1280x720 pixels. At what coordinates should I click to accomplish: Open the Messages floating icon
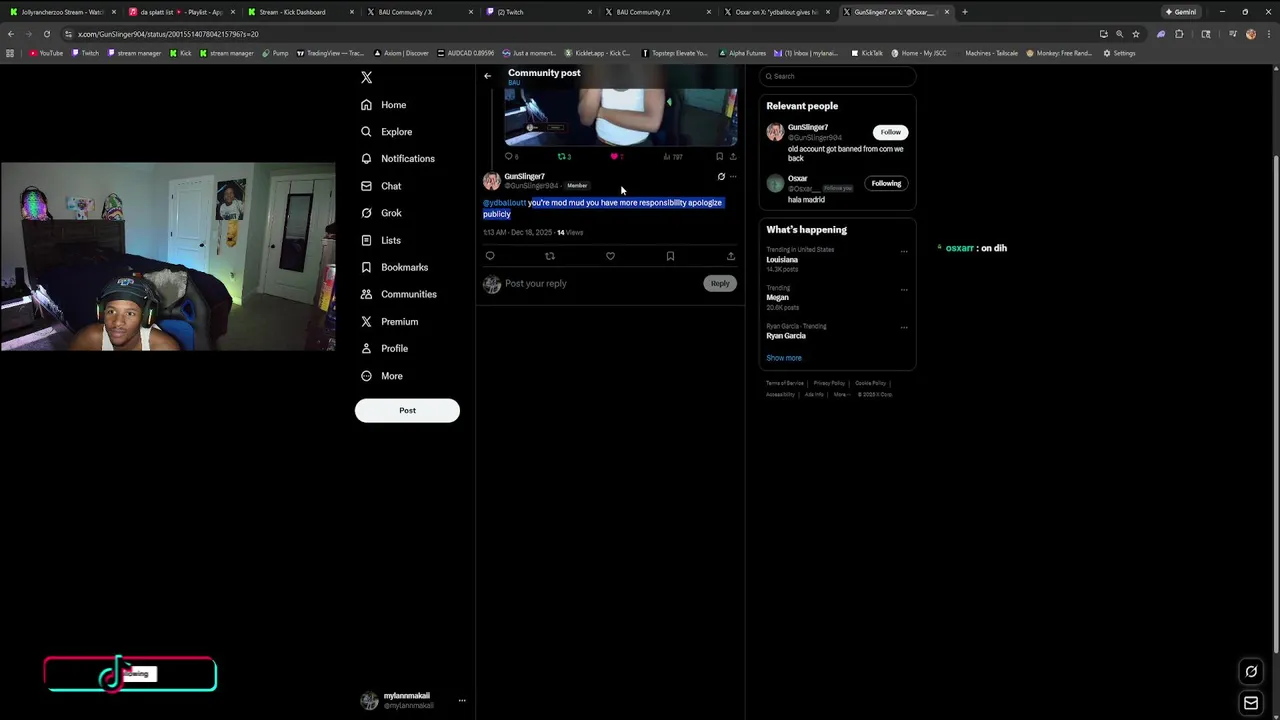[1251, 703]
